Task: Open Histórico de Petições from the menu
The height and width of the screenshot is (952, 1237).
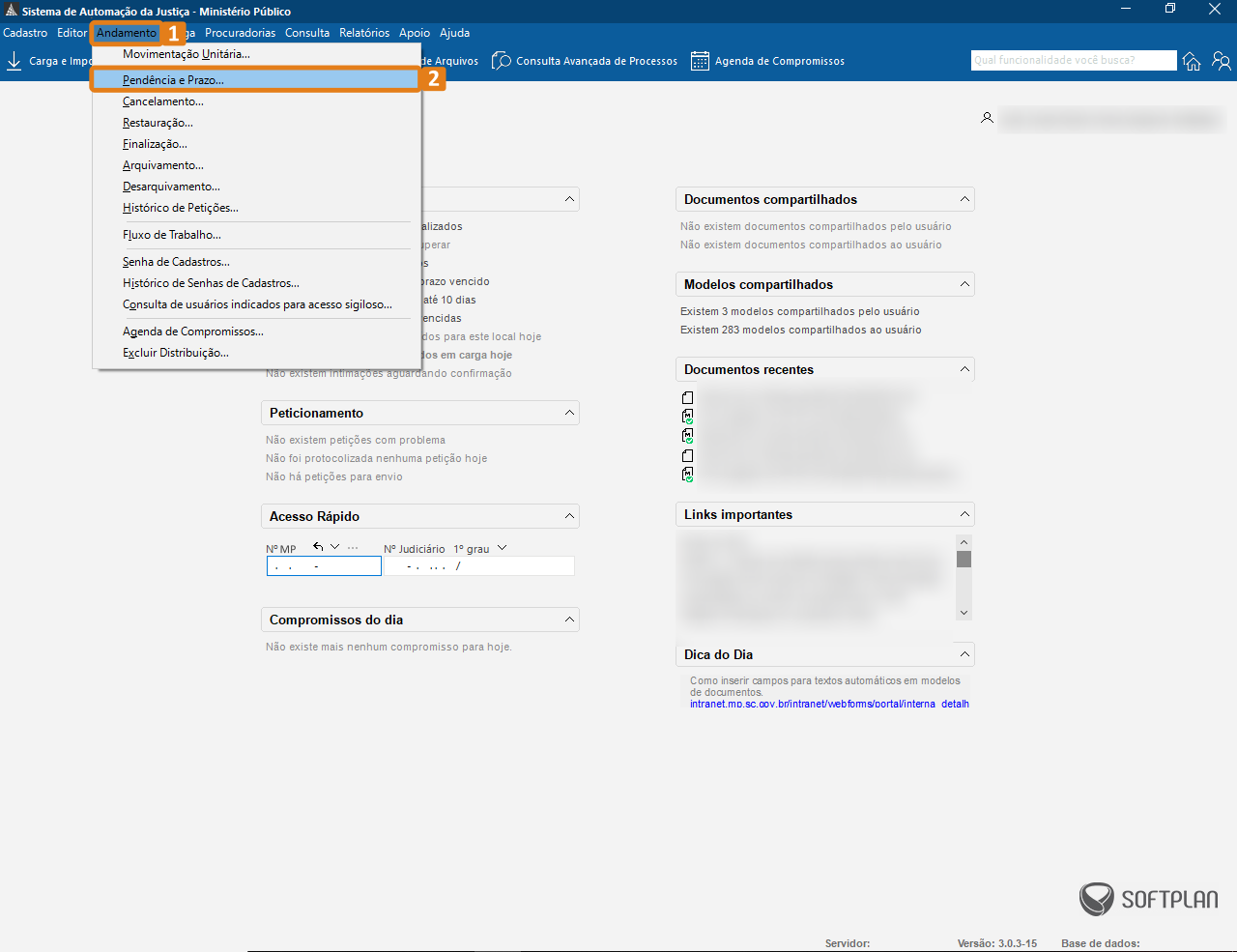Action: [x=257, y=208]
